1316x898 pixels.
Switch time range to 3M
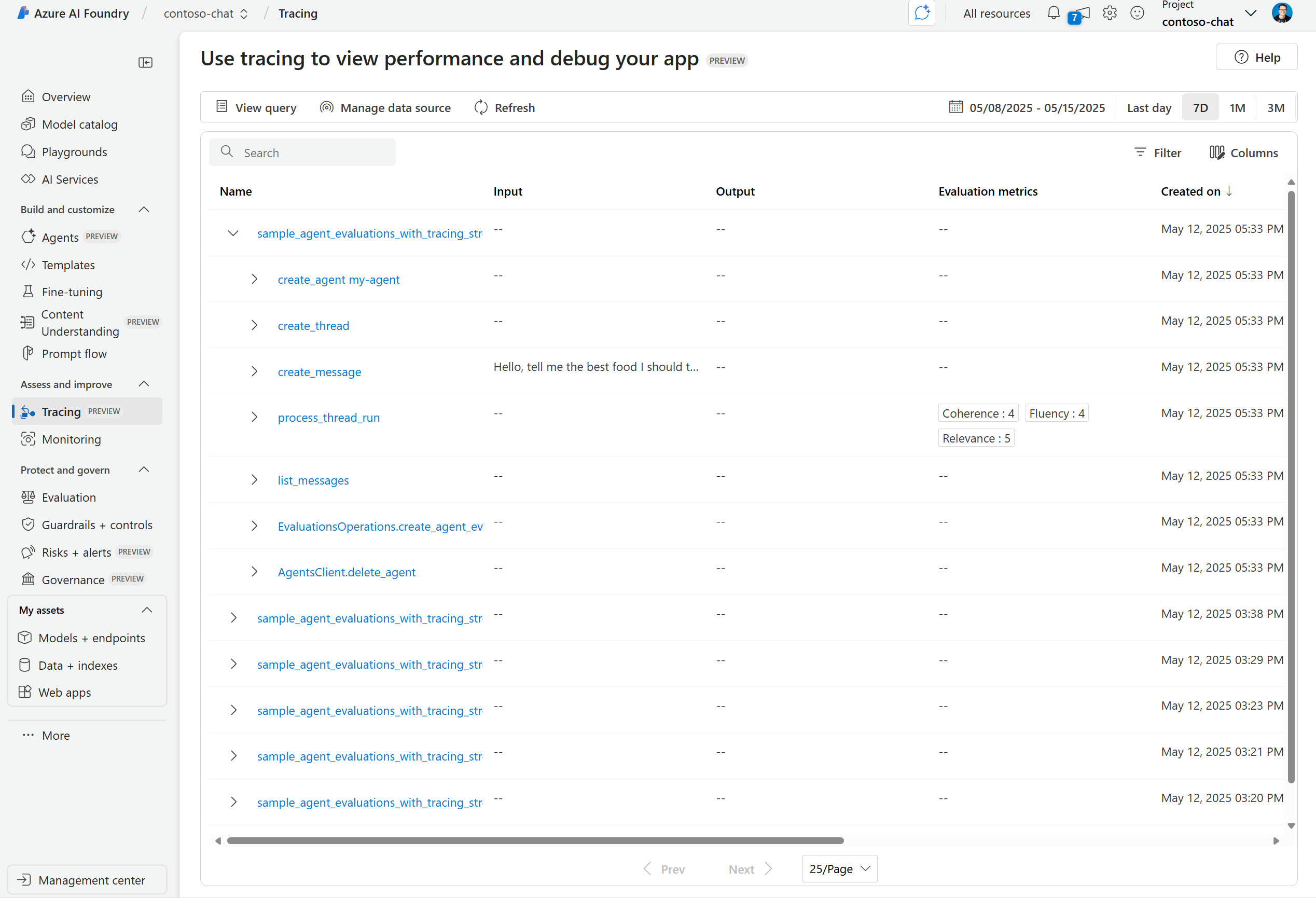coord(1275,107)
